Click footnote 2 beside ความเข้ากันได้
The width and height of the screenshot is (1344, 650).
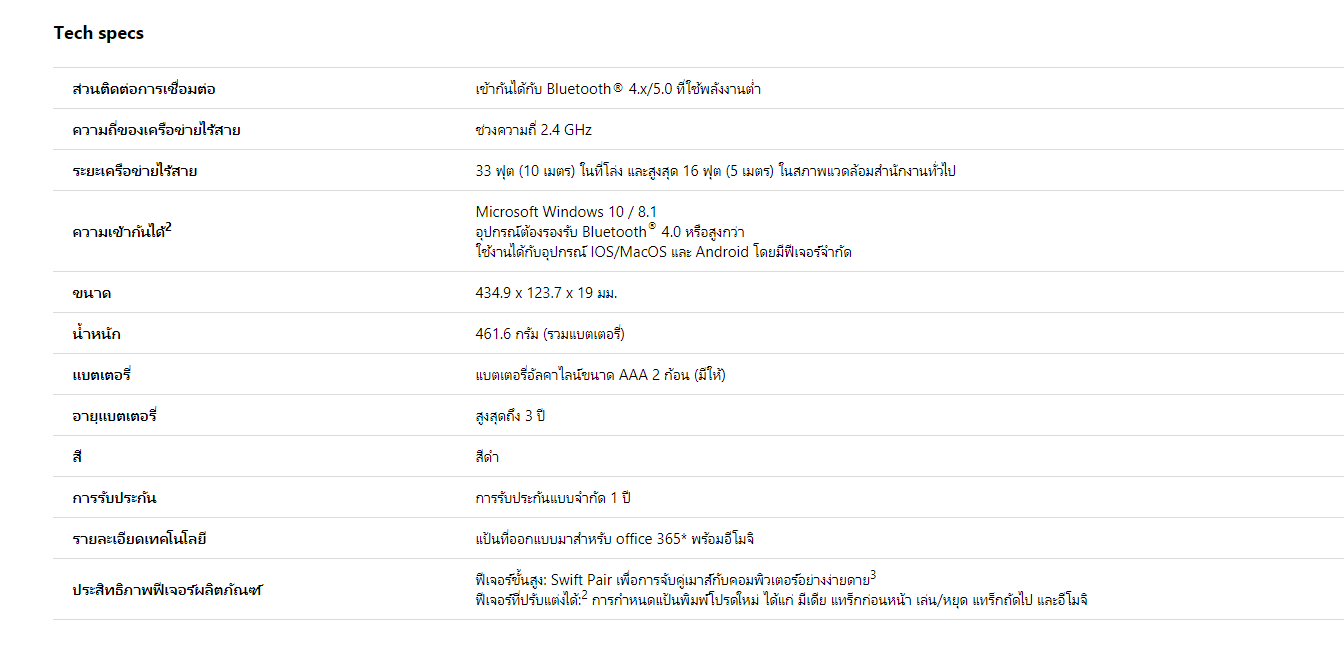point(169,227)
